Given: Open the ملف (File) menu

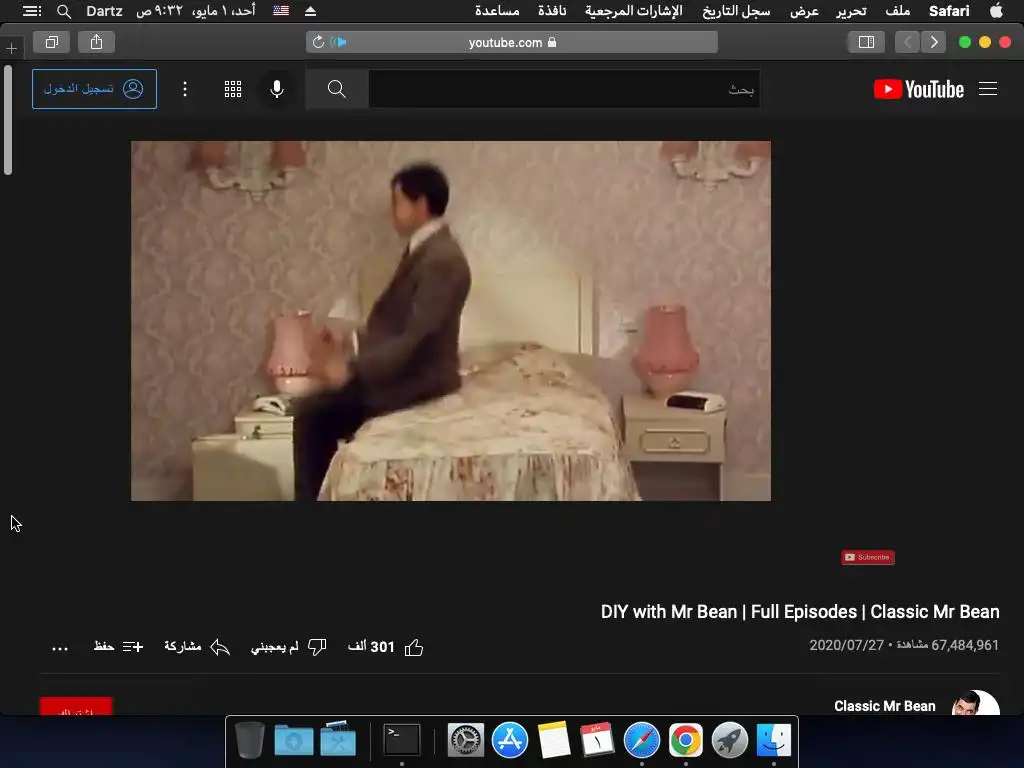Looking at the screenshot, I should click(898, 10).
